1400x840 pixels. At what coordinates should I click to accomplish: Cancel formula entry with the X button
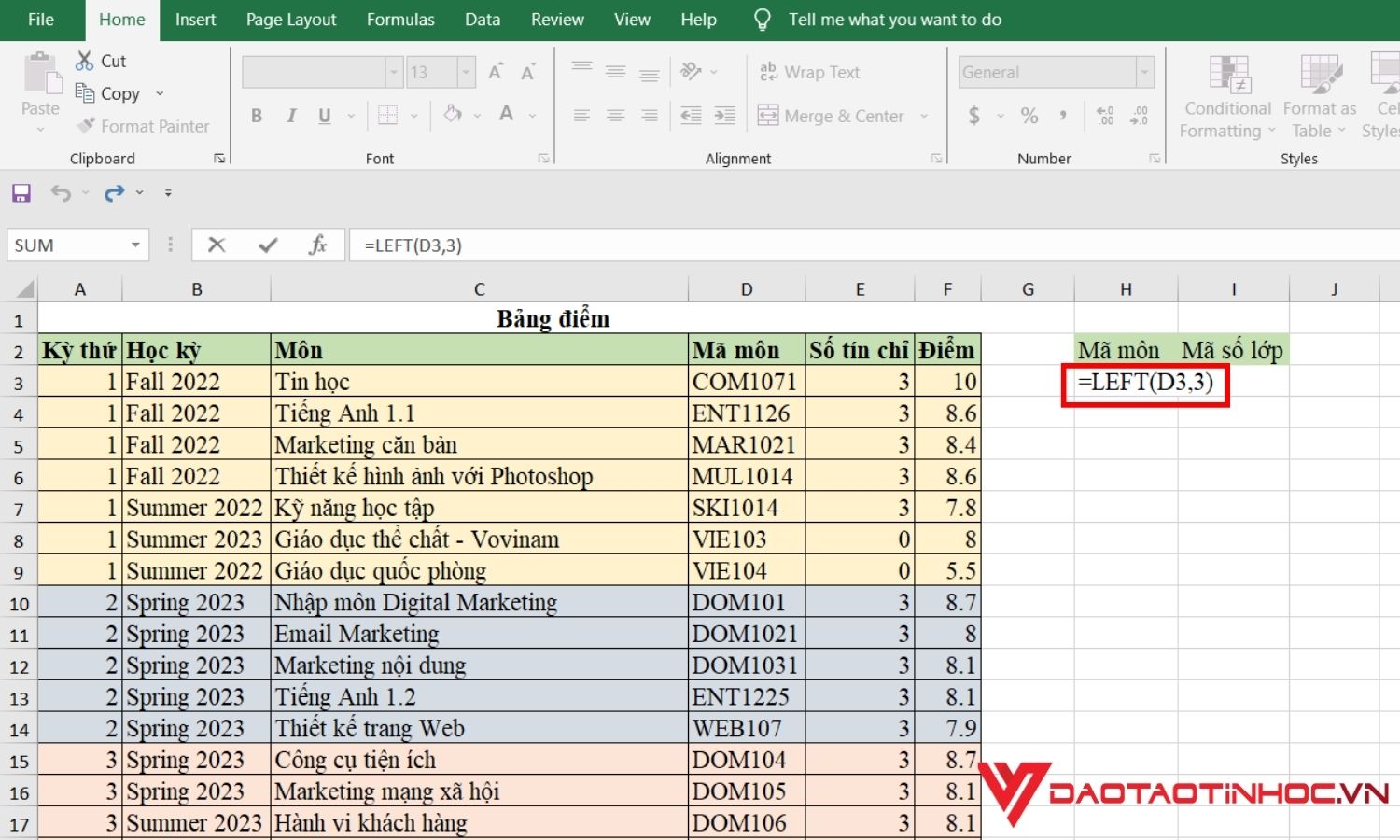point(217,245)
